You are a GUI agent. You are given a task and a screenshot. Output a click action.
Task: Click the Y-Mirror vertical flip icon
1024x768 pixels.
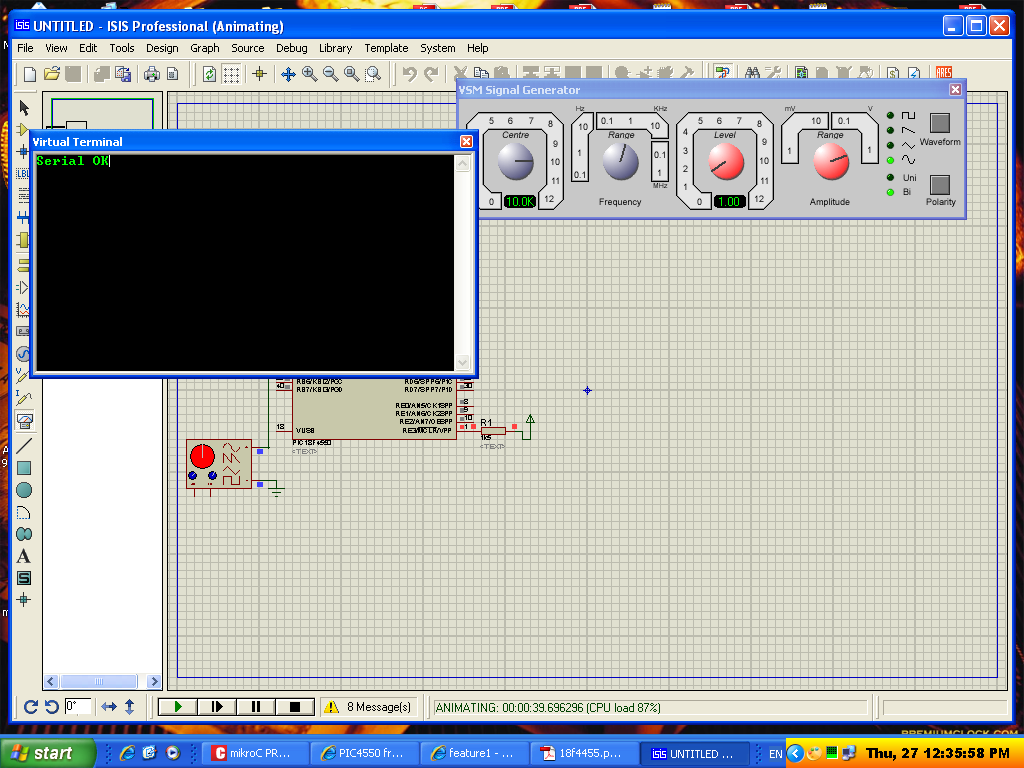pyautogui.click(x=129, y=707)
